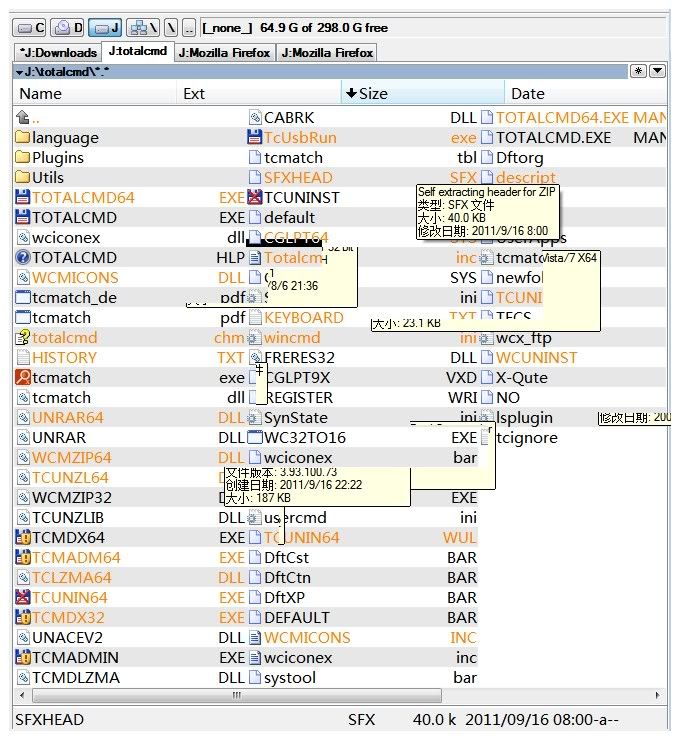
Task: Click TCMDX32 EXE shield icon
Action: [x=22, y=617]
